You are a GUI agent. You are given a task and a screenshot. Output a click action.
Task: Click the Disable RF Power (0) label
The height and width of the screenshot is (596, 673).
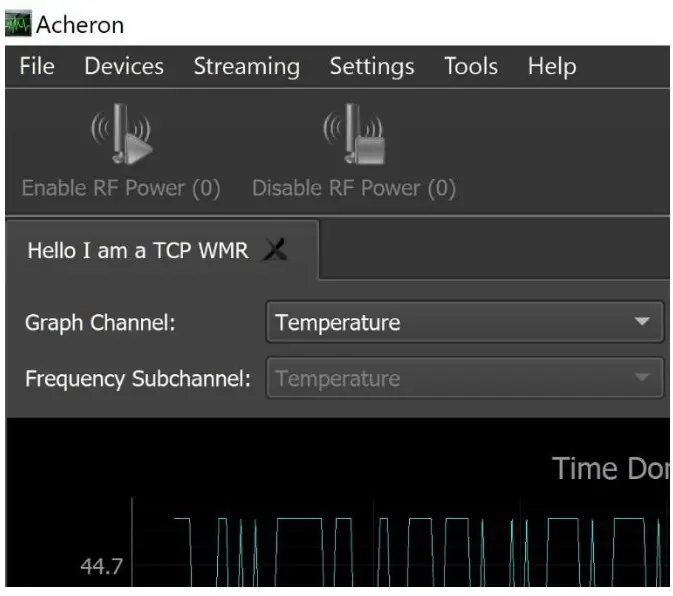(353, 188)
